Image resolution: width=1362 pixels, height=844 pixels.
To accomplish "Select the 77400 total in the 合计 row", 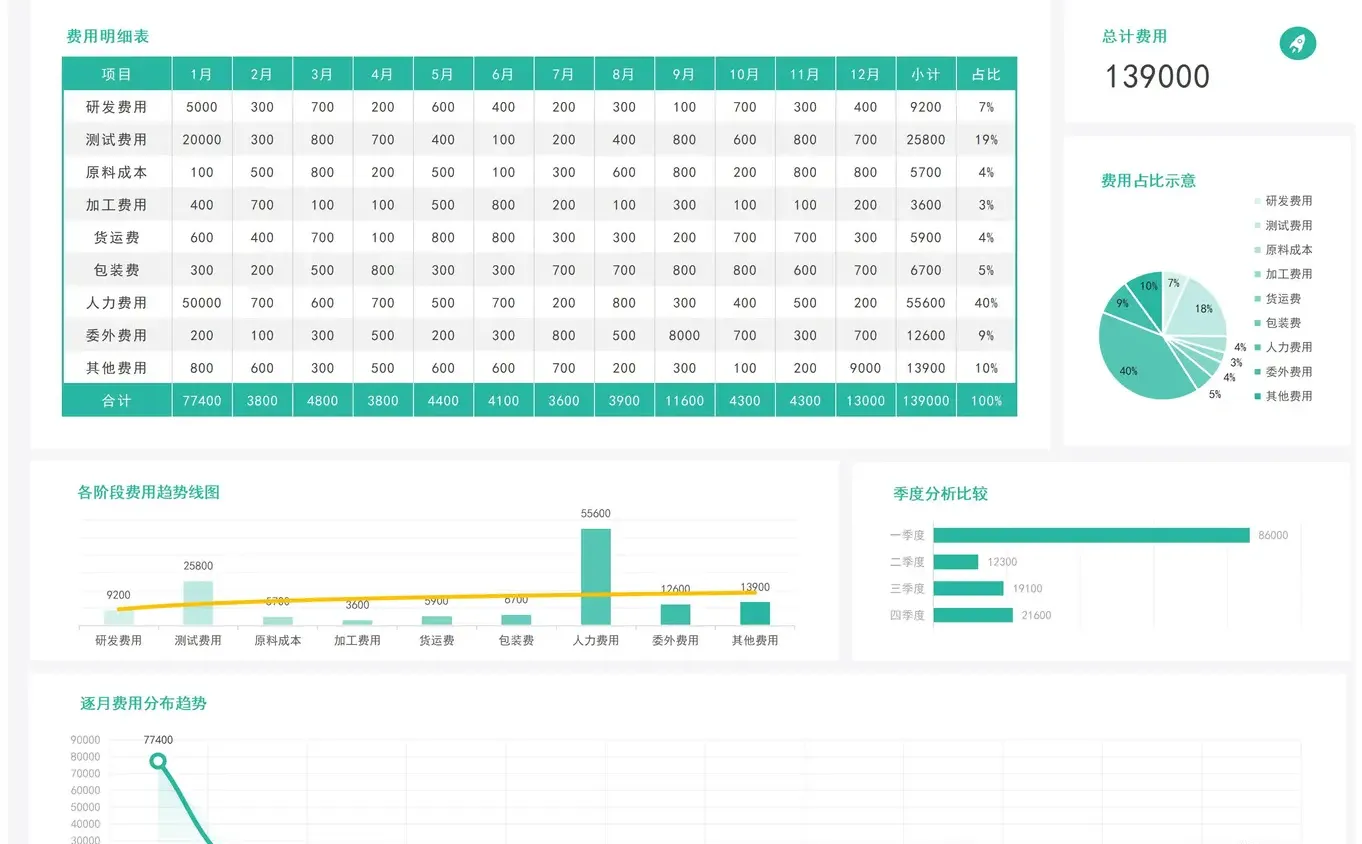I will (202, 401).
